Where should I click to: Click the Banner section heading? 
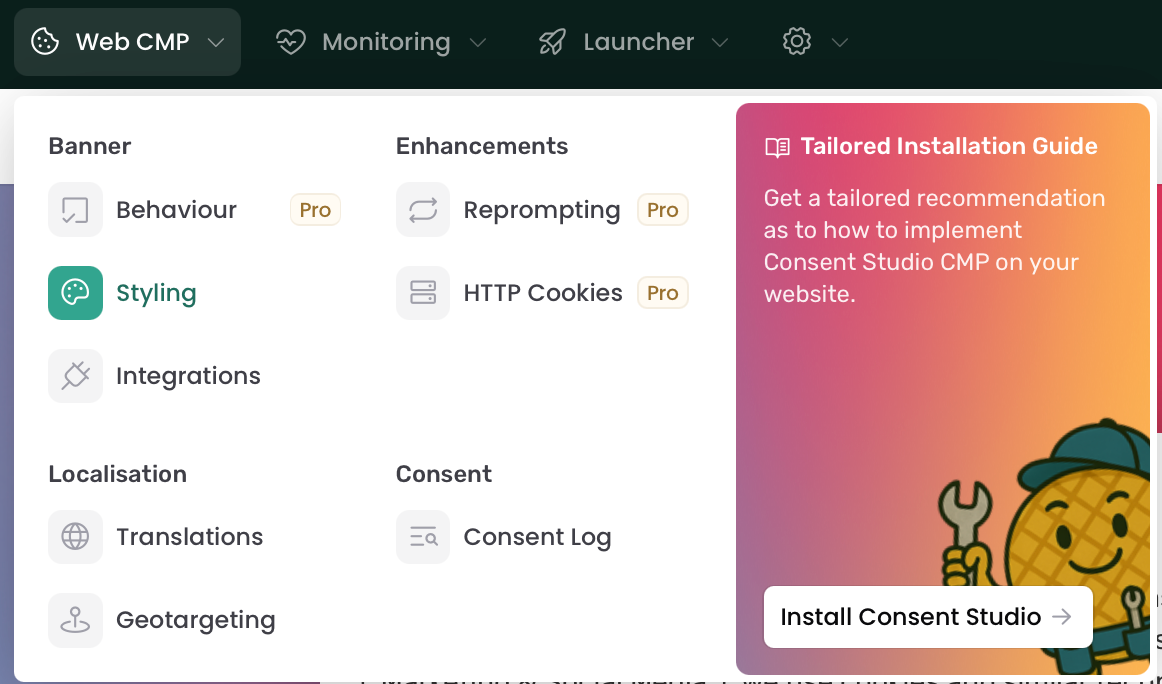point(90,146)
